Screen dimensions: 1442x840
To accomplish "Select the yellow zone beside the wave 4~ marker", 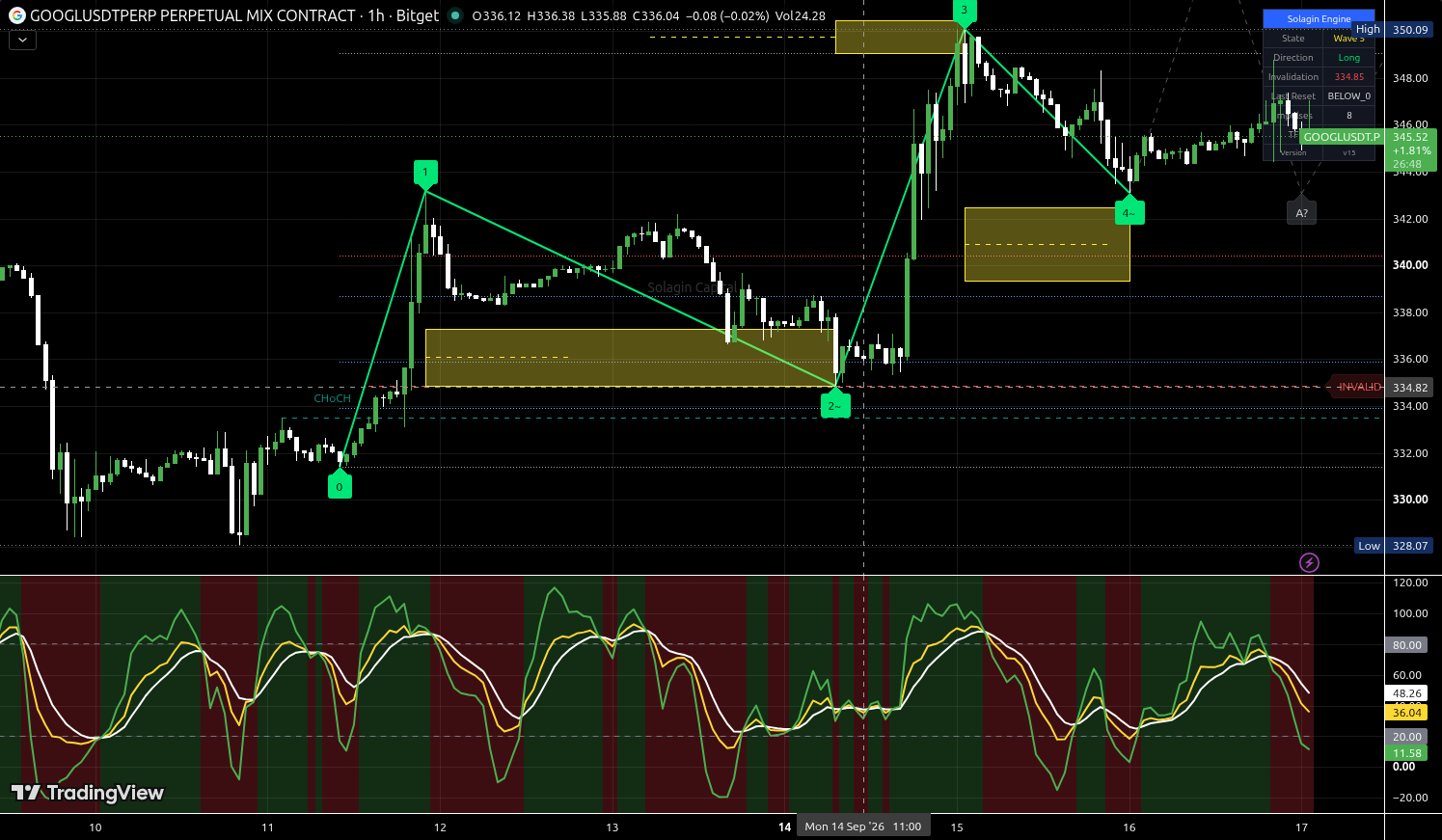I will coord(1047,244).
